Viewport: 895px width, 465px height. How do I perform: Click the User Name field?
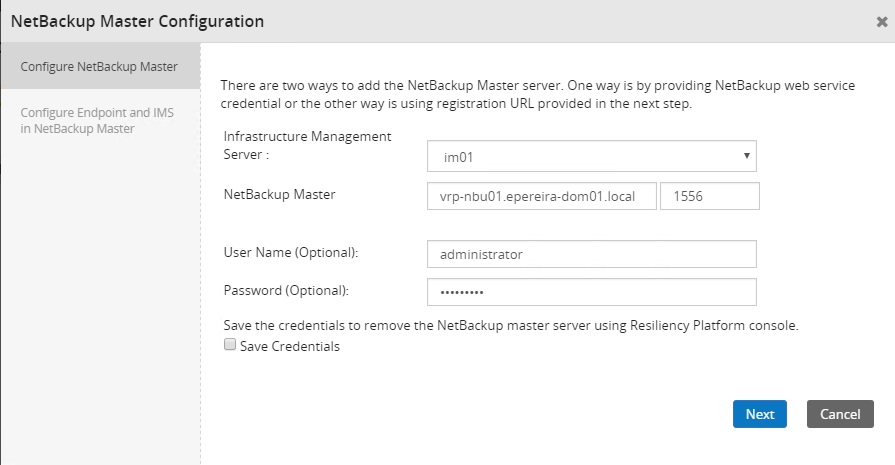click(x=591, y=254)
